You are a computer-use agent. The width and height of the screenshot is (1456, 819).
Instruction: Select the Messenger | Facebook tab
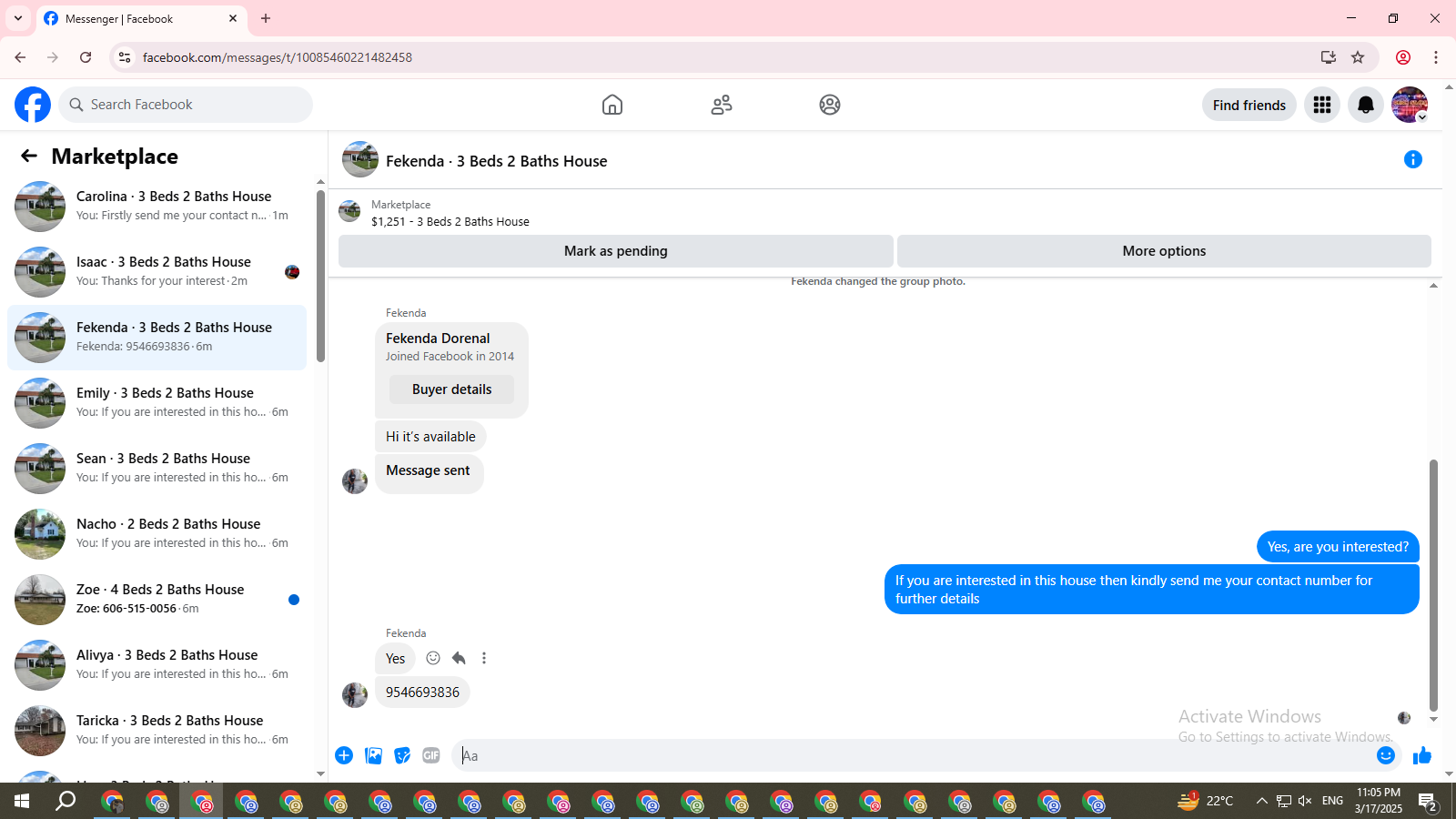coord(141,18)
